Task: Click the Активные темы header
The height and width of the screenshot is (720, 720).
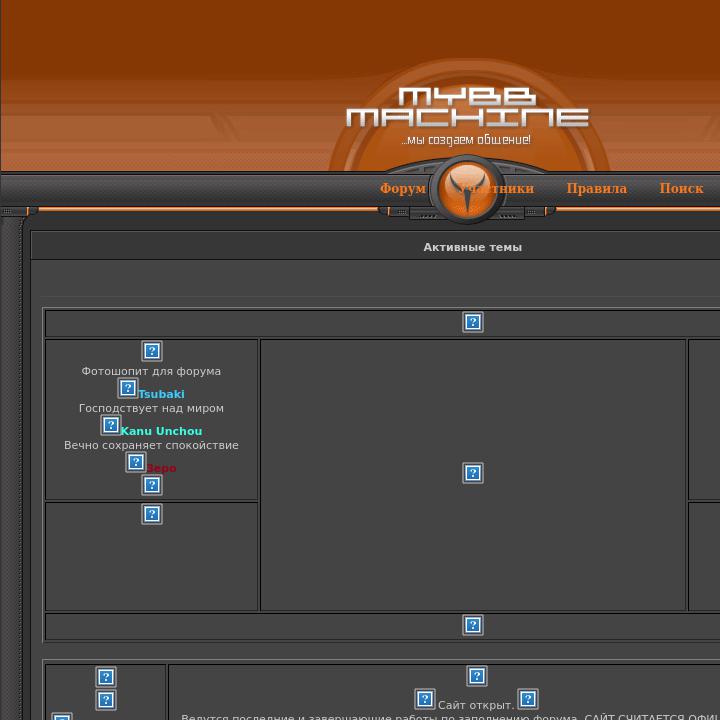Action: pyautogui.click(x=472, y=247)
